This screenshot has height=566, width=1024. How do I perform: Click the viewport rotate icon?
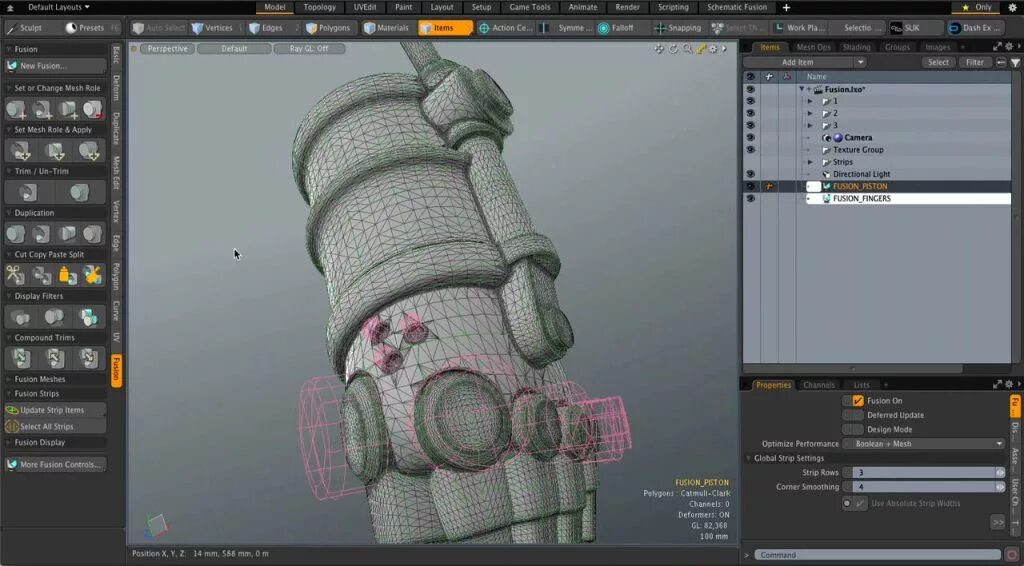click(673, 49)
